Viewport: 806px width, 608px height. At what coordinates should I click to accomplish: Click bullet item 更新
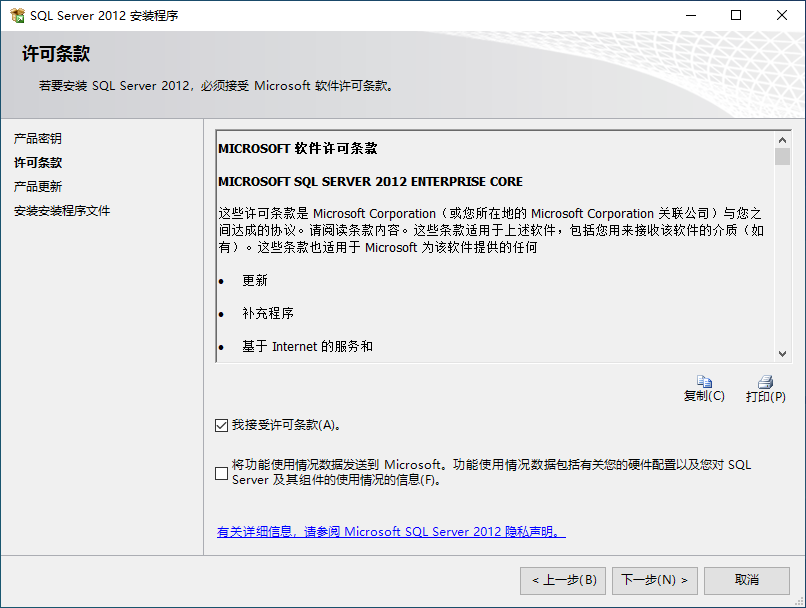click(255, 280)
